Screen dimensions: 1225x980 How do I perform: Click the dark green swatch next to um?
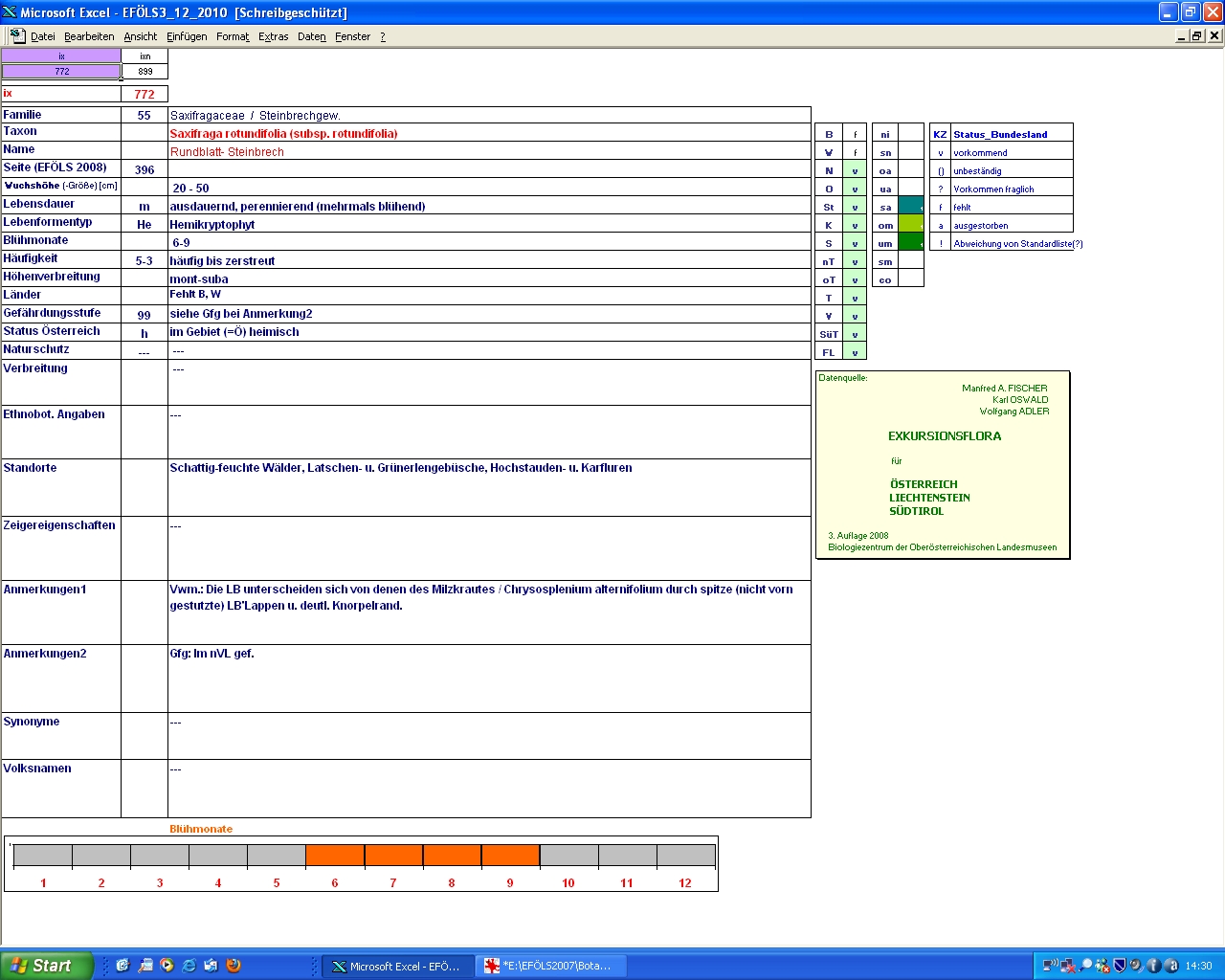[x=911, y=242]
